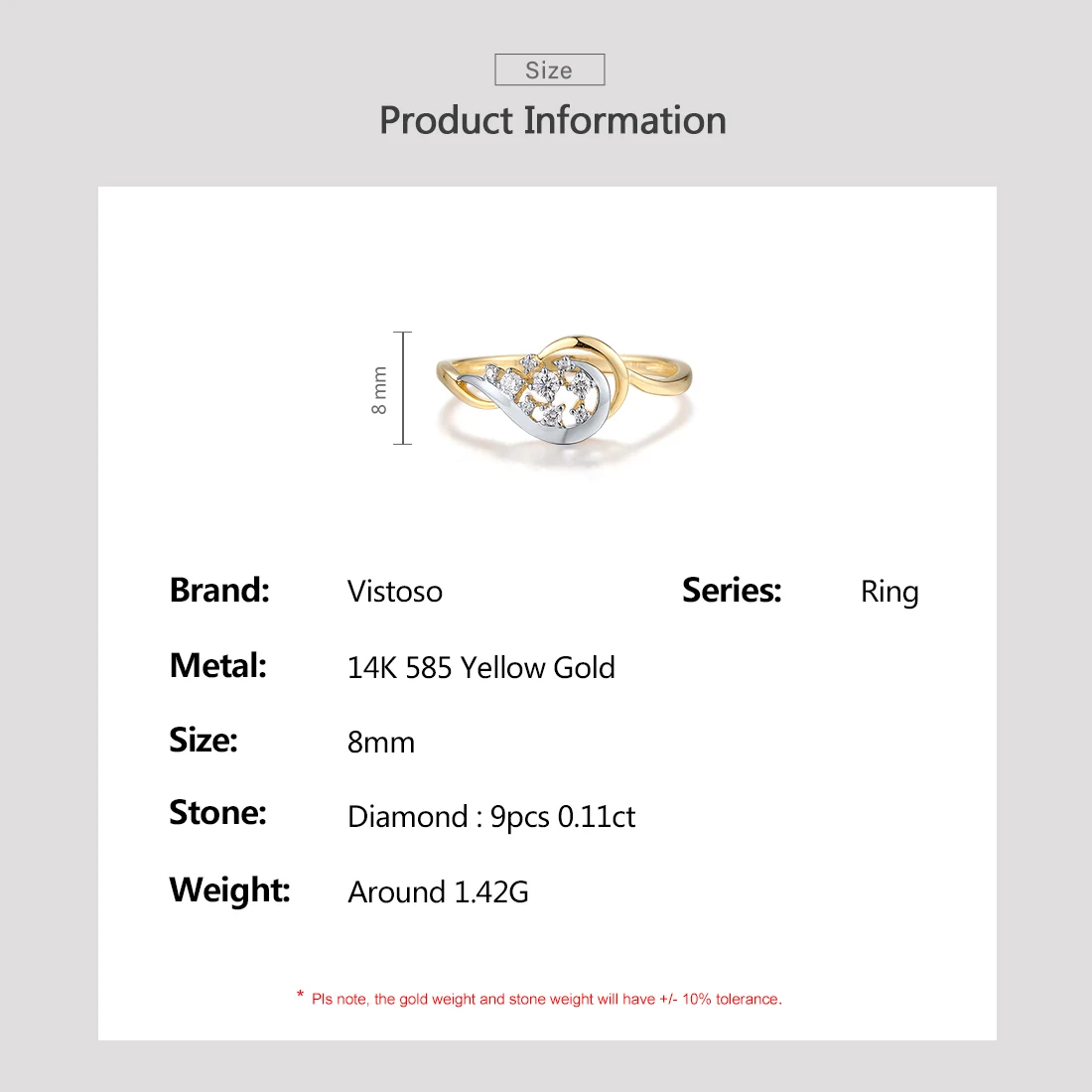Click the Stone label
1092x1092 pixels.
coord(218,813)
